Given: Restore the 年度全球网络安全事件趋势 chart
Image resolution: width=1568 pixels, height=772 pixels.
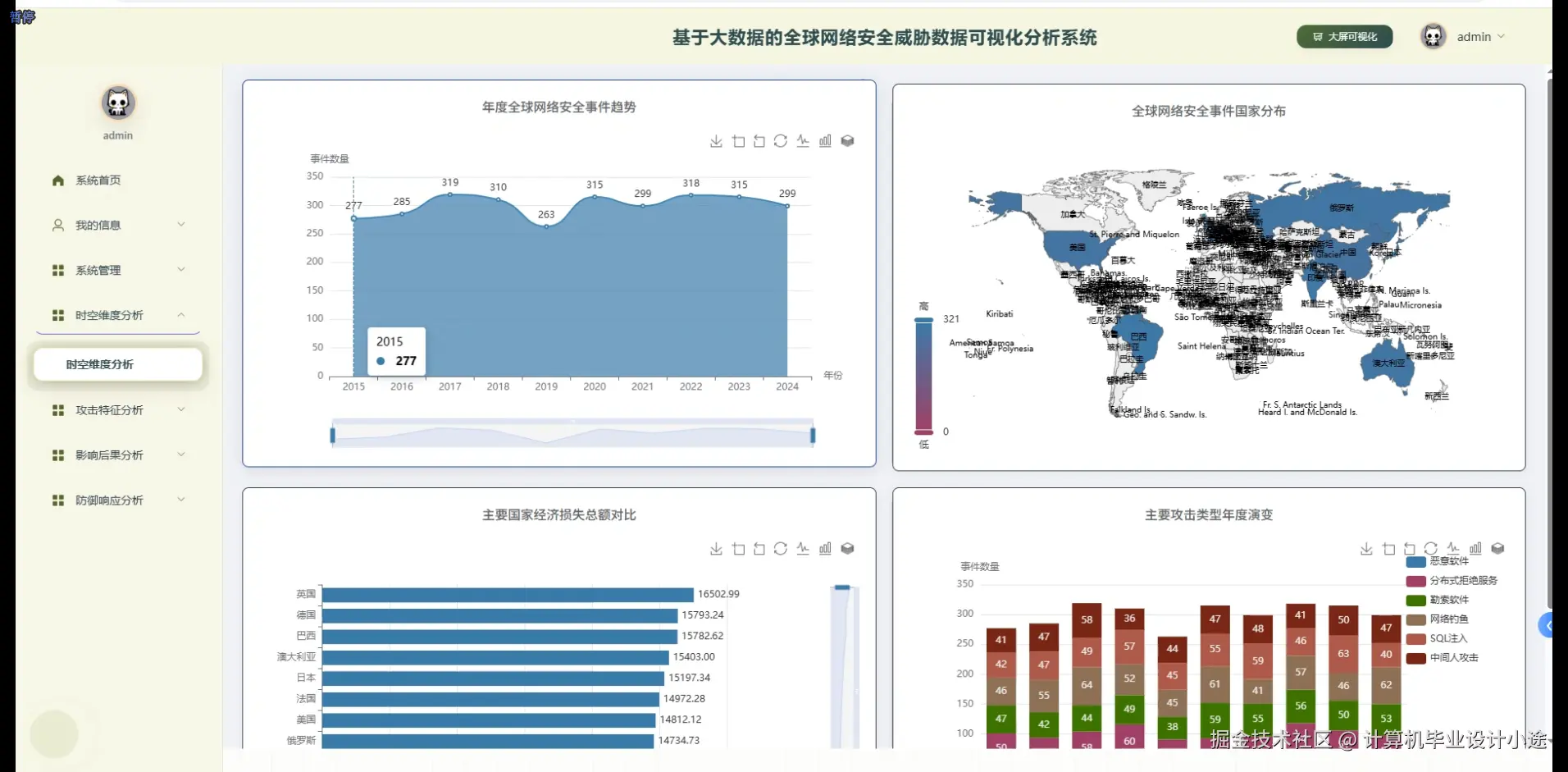Looking at the screenshot, I should coord(781,141).
